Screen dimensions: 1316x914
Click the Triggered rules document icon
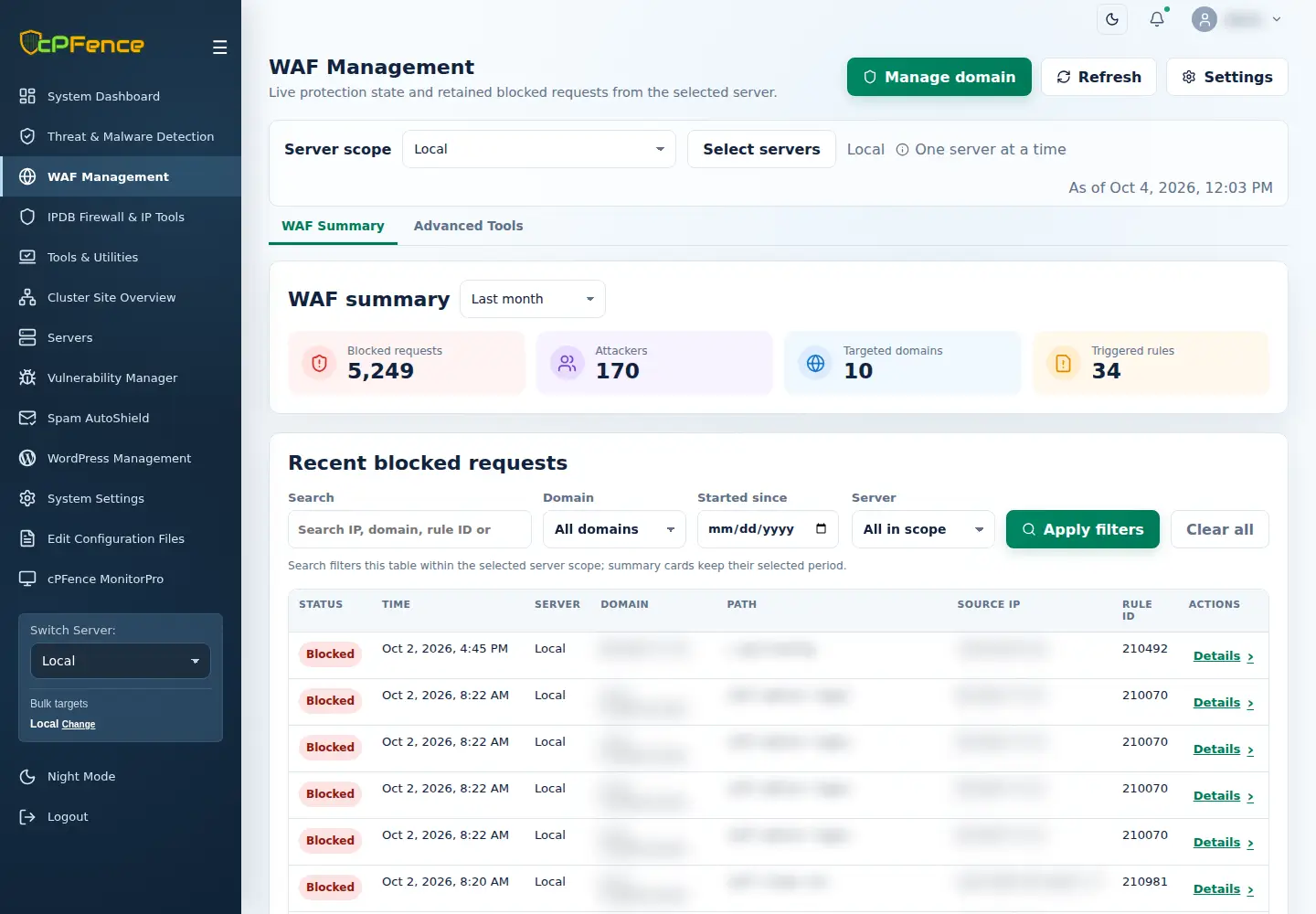pos(1064,363)
